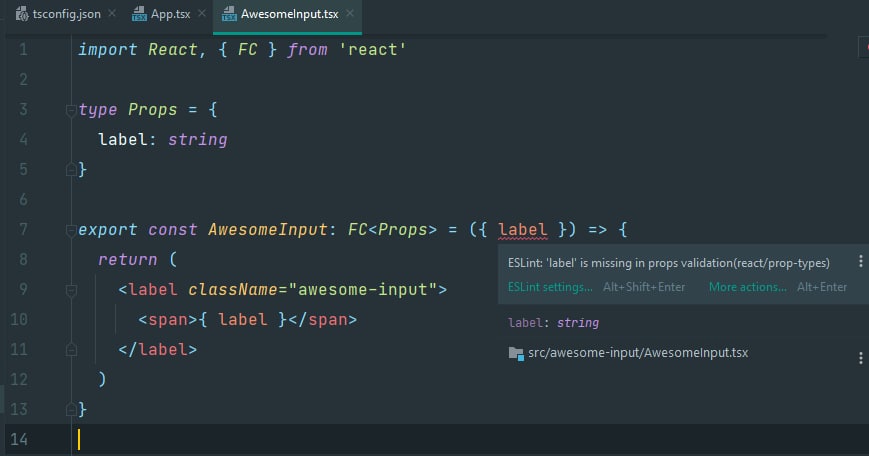Click the label expression inside span on line 10

point(243,319)
